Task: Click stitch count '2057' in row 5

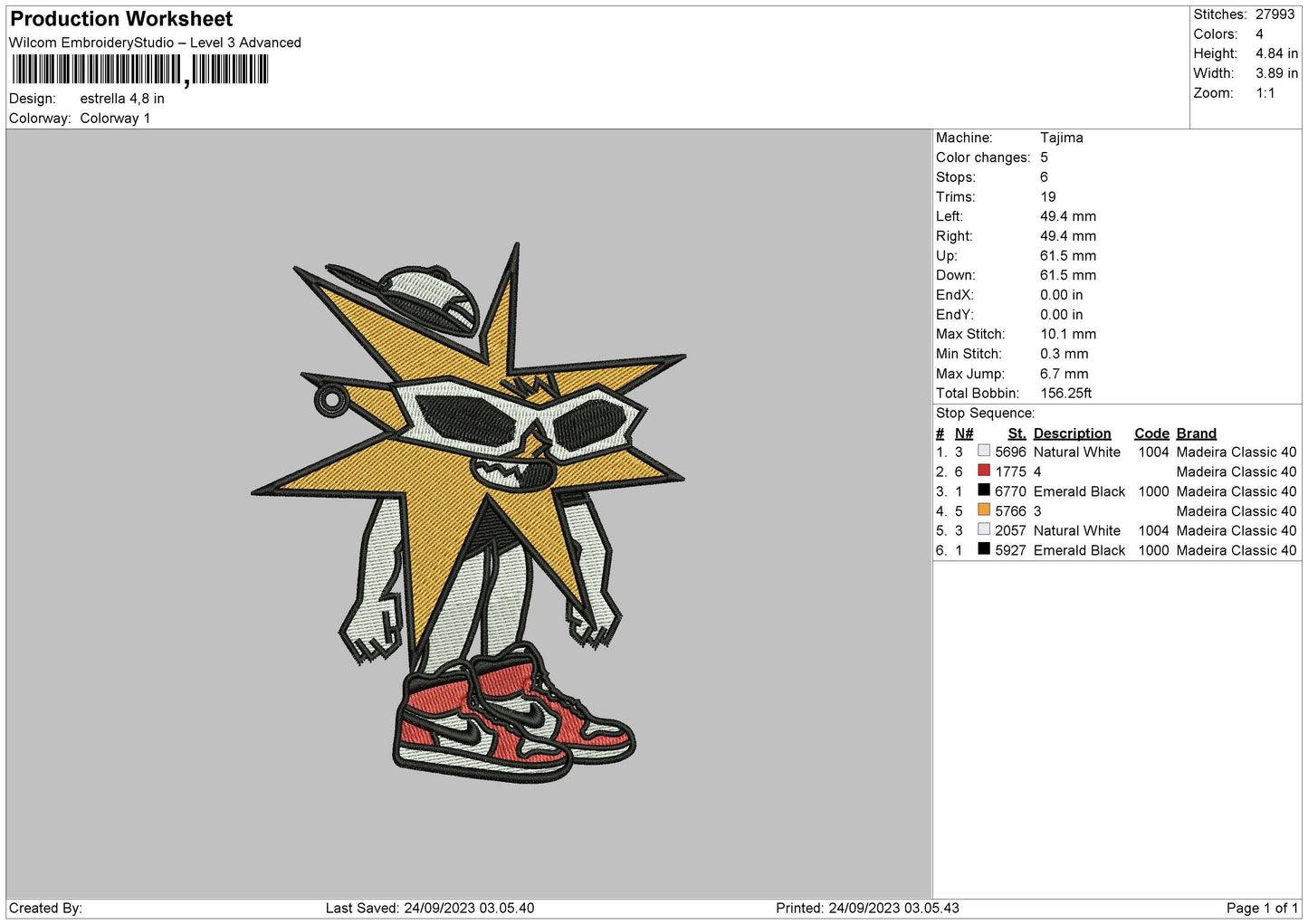Action: coord(1010,530)
